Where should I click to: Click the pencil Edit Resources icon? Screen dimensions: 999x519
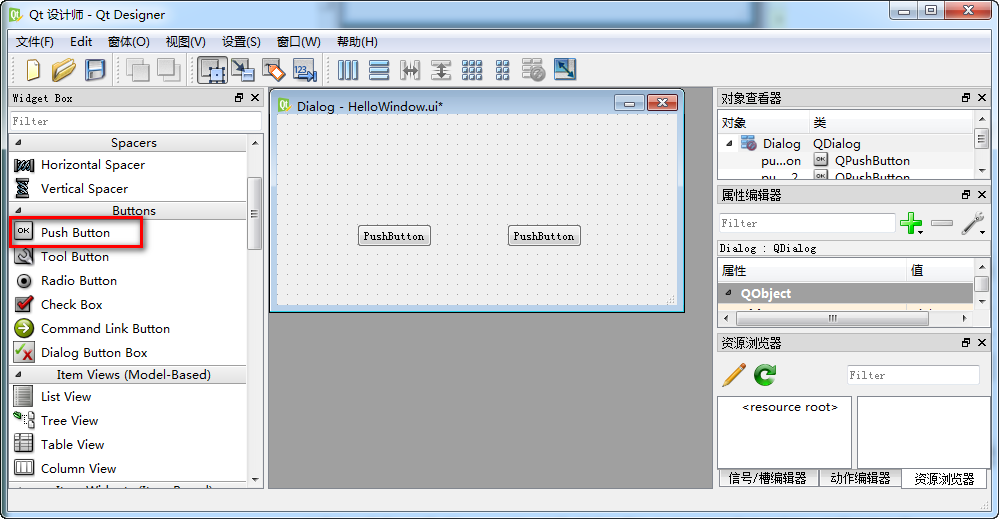click(734, 375)
